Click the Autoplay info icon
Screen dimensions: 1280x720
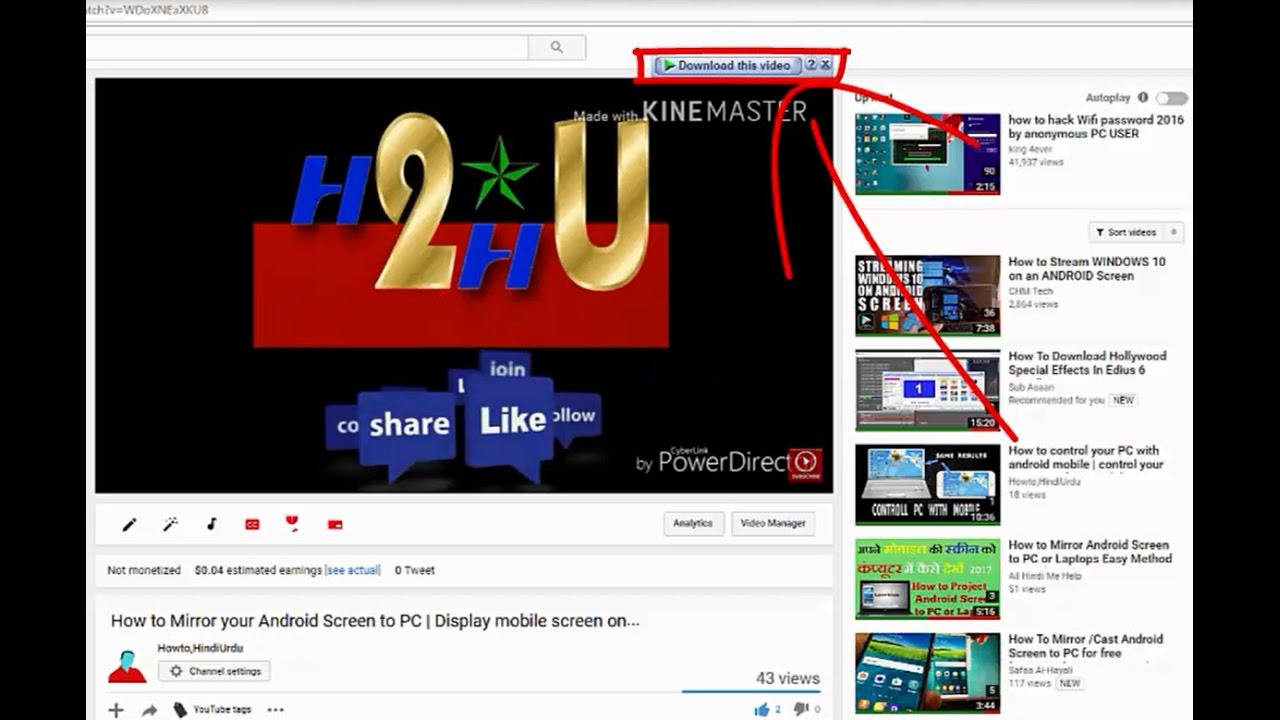[x=1143, y=98]
